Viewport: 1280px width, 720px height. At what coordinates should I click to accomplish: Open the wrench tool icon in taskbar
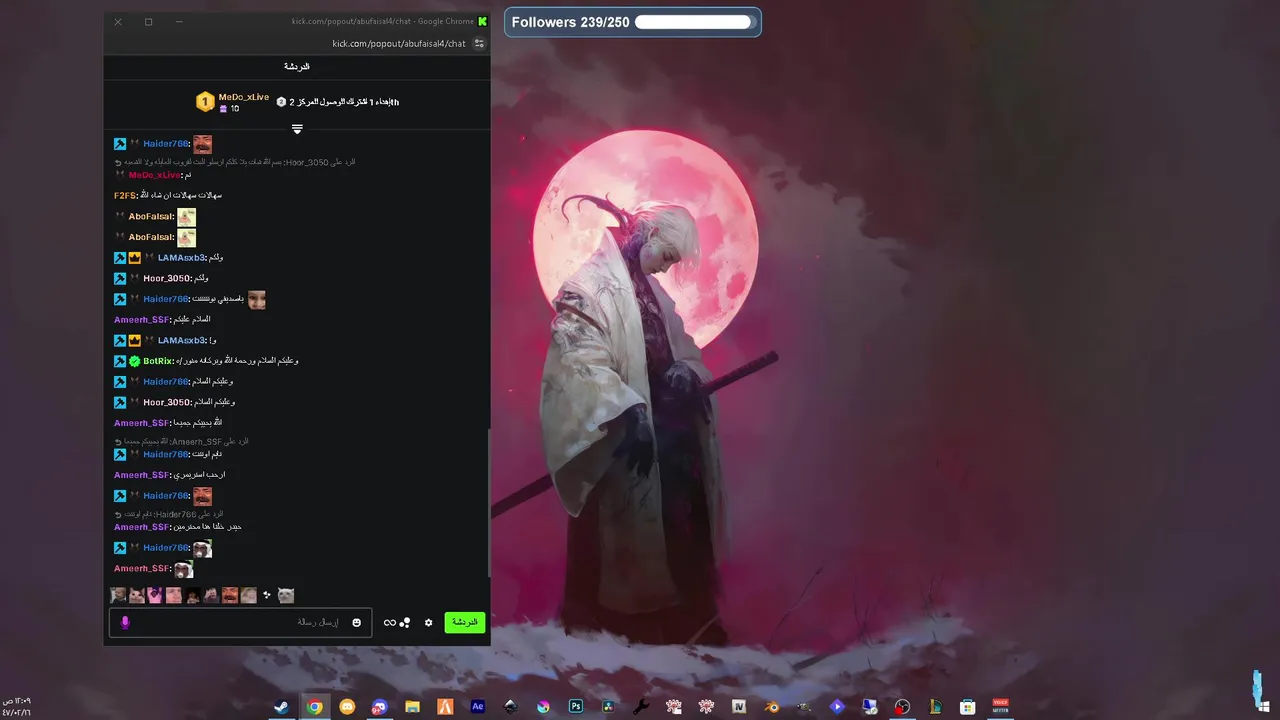tap(641, 706)
